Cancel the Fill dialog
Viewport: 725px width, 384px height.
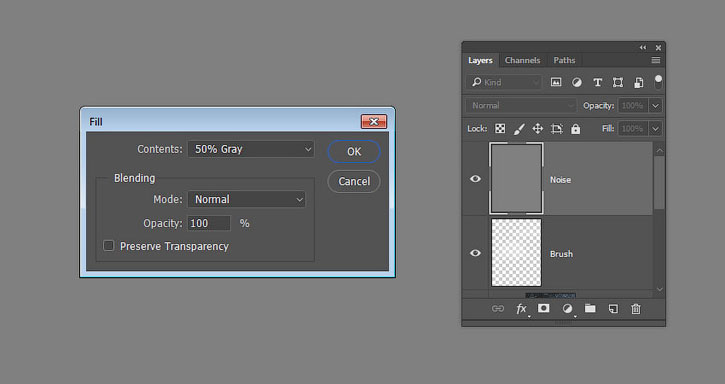354,181
